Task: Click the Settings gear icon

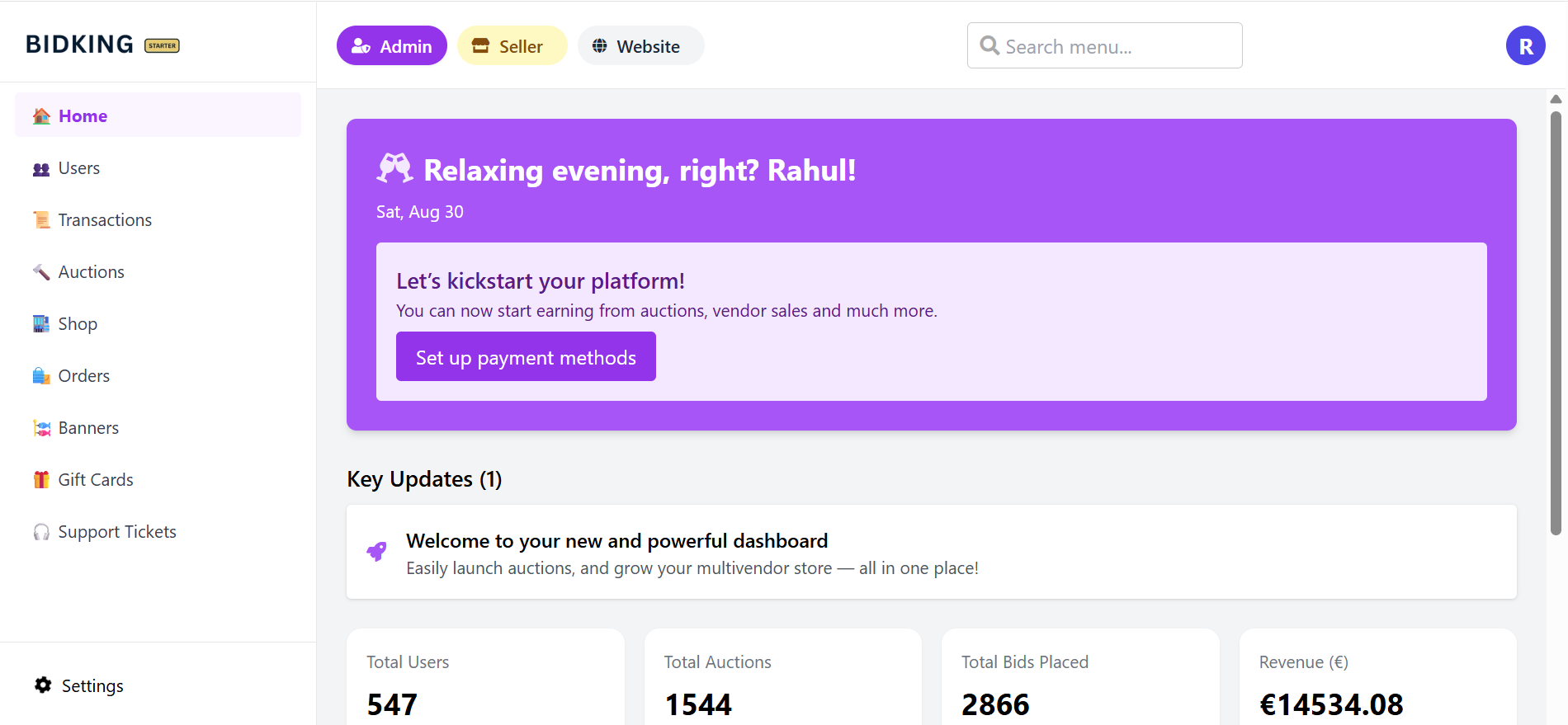Action: [43, 685]
